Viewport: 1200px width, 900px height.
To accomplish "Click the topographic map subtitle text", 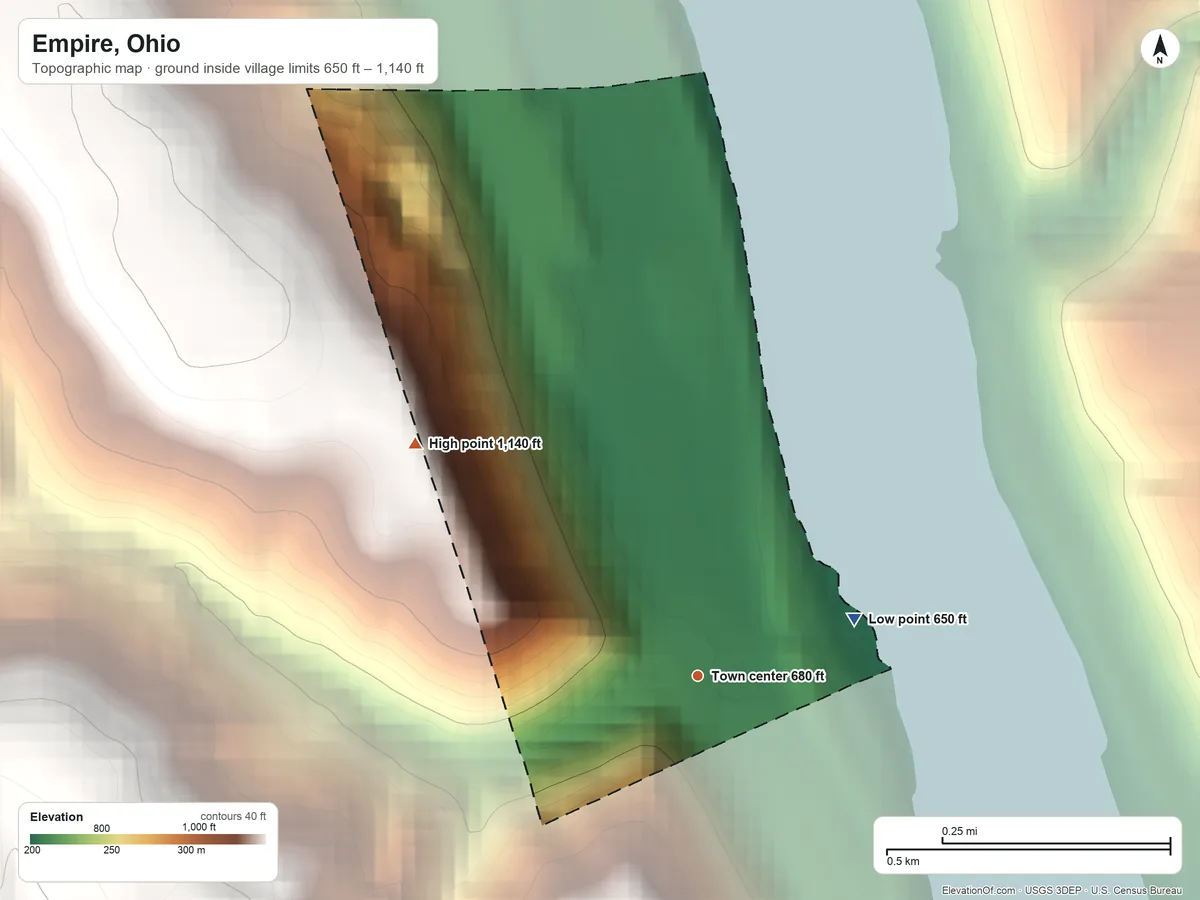I will pos(228,70).
